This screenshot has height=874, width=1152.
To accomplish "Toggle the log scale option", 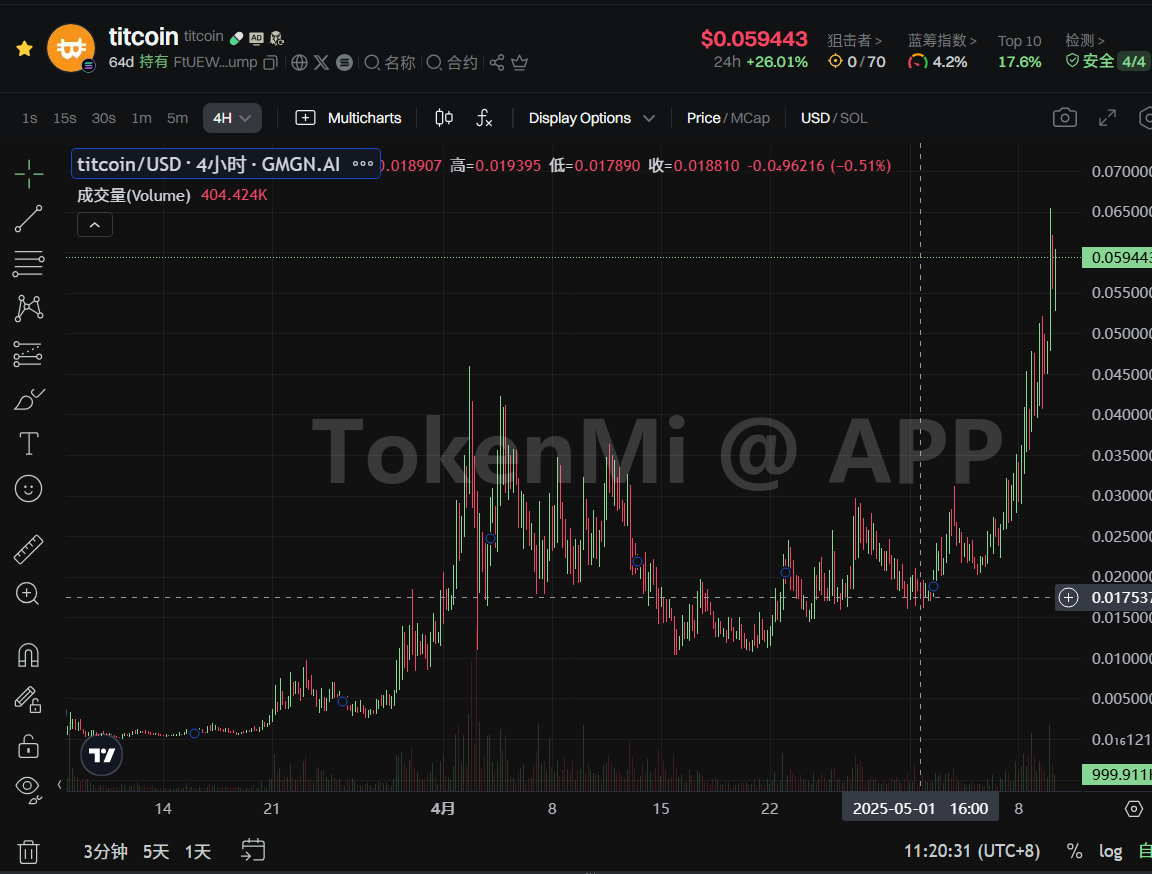I will pyautogui.click(x=1110, y=851).
